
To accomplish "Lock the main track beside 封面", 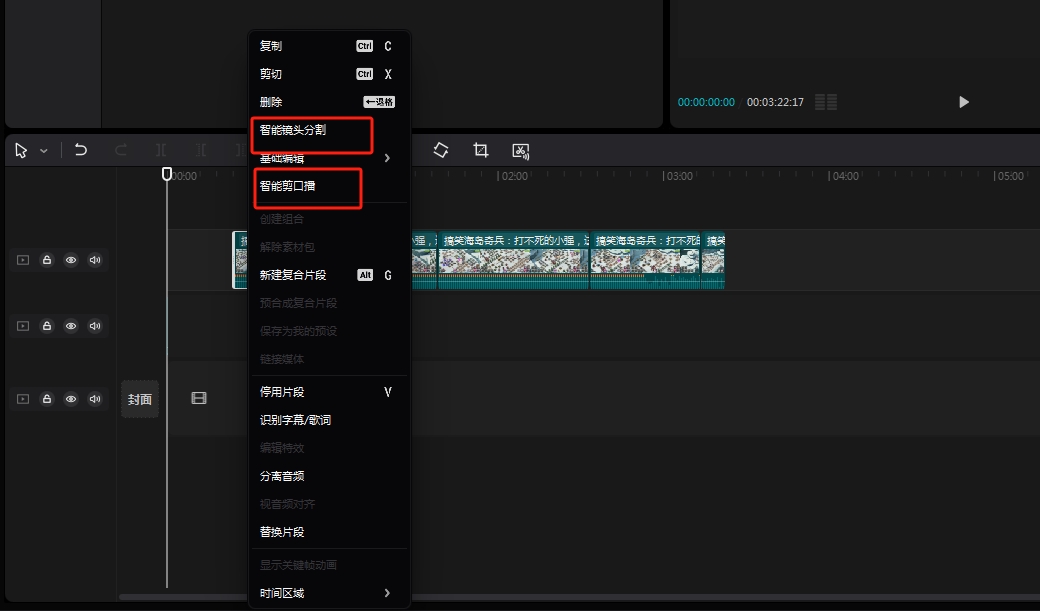I will (x=47, y=399).
